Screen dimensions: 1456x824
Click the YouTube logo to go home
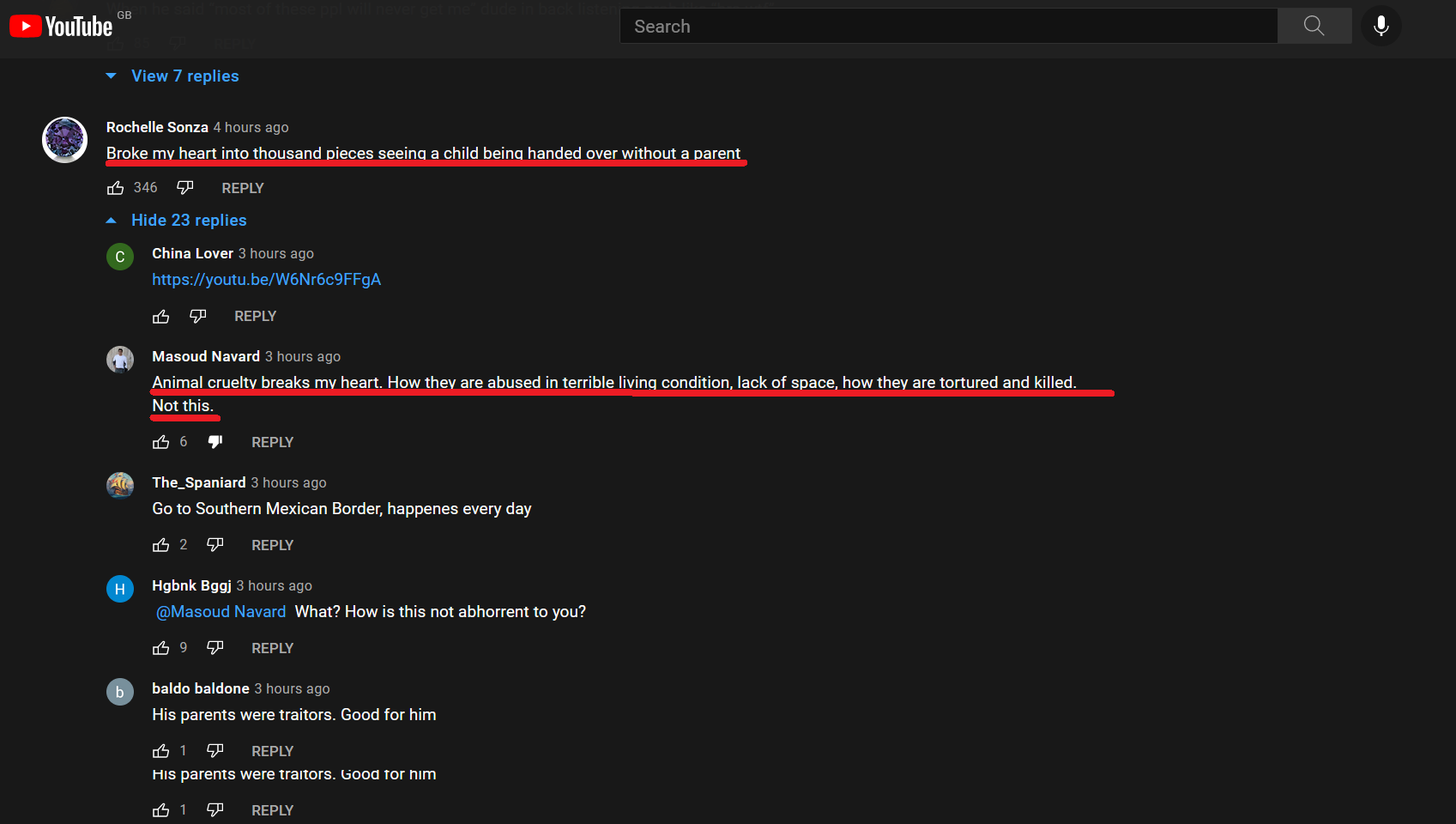[61, 27]
